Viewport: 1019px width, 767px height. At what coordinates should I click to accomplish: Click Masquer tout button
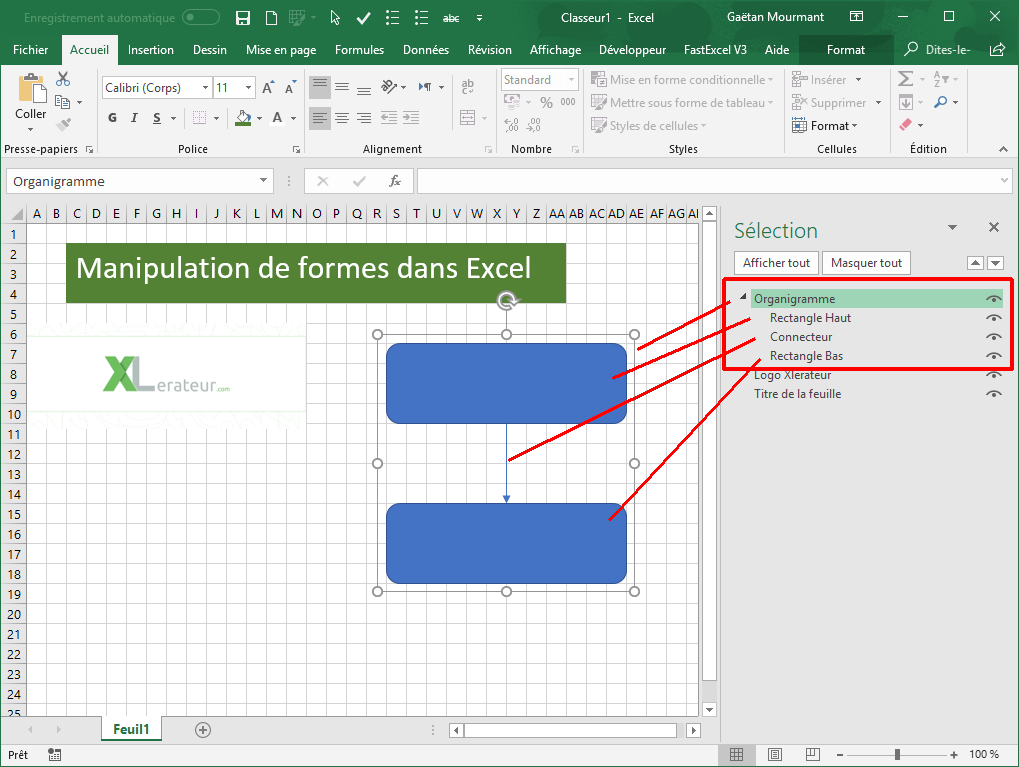866,263
